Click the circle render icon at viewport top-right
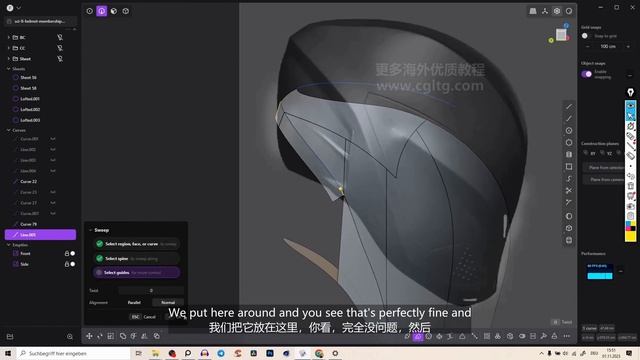 tap(569, 11)
